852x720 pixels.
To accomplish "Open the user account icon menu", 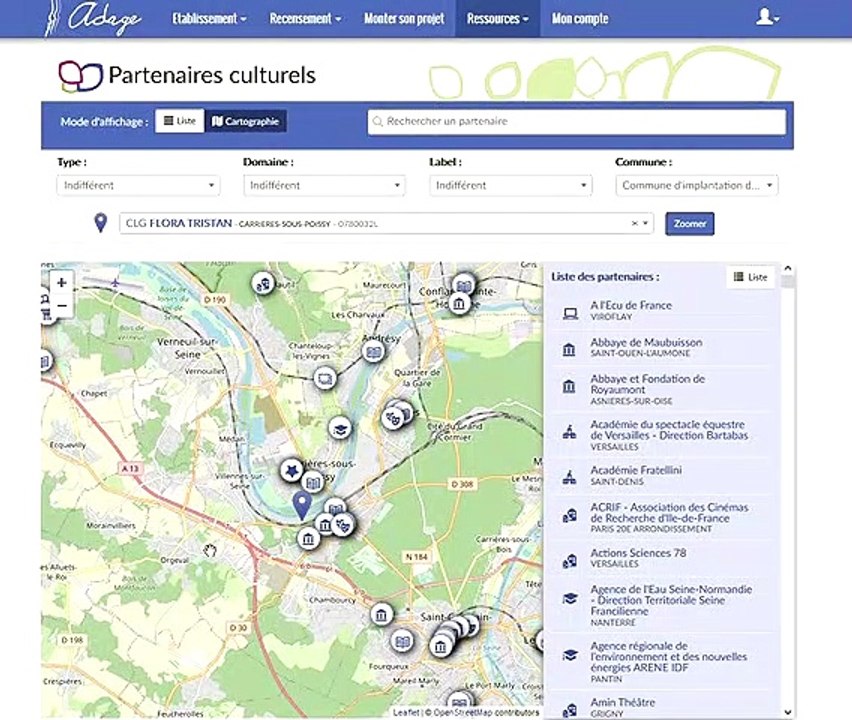I will click(767, 17).
